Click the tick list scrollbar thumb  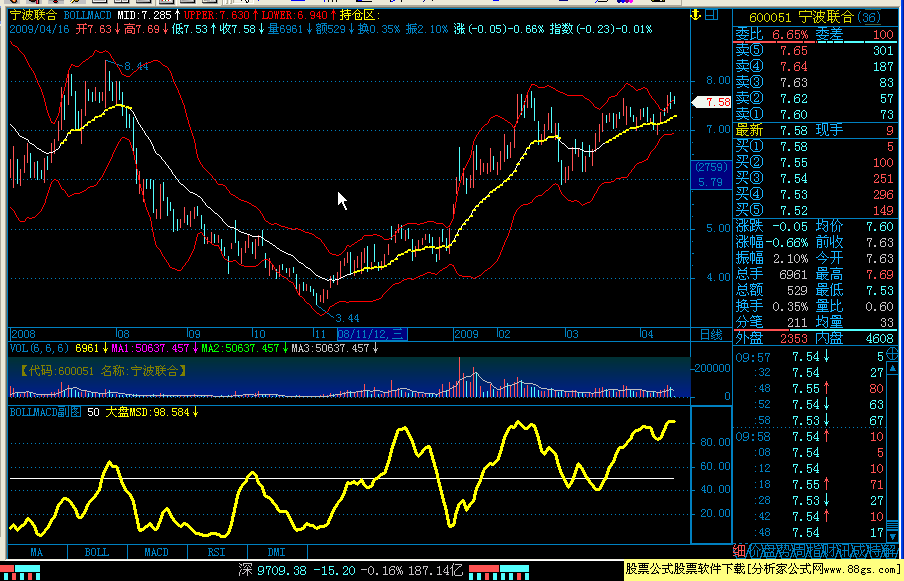[x=892, y=524]
